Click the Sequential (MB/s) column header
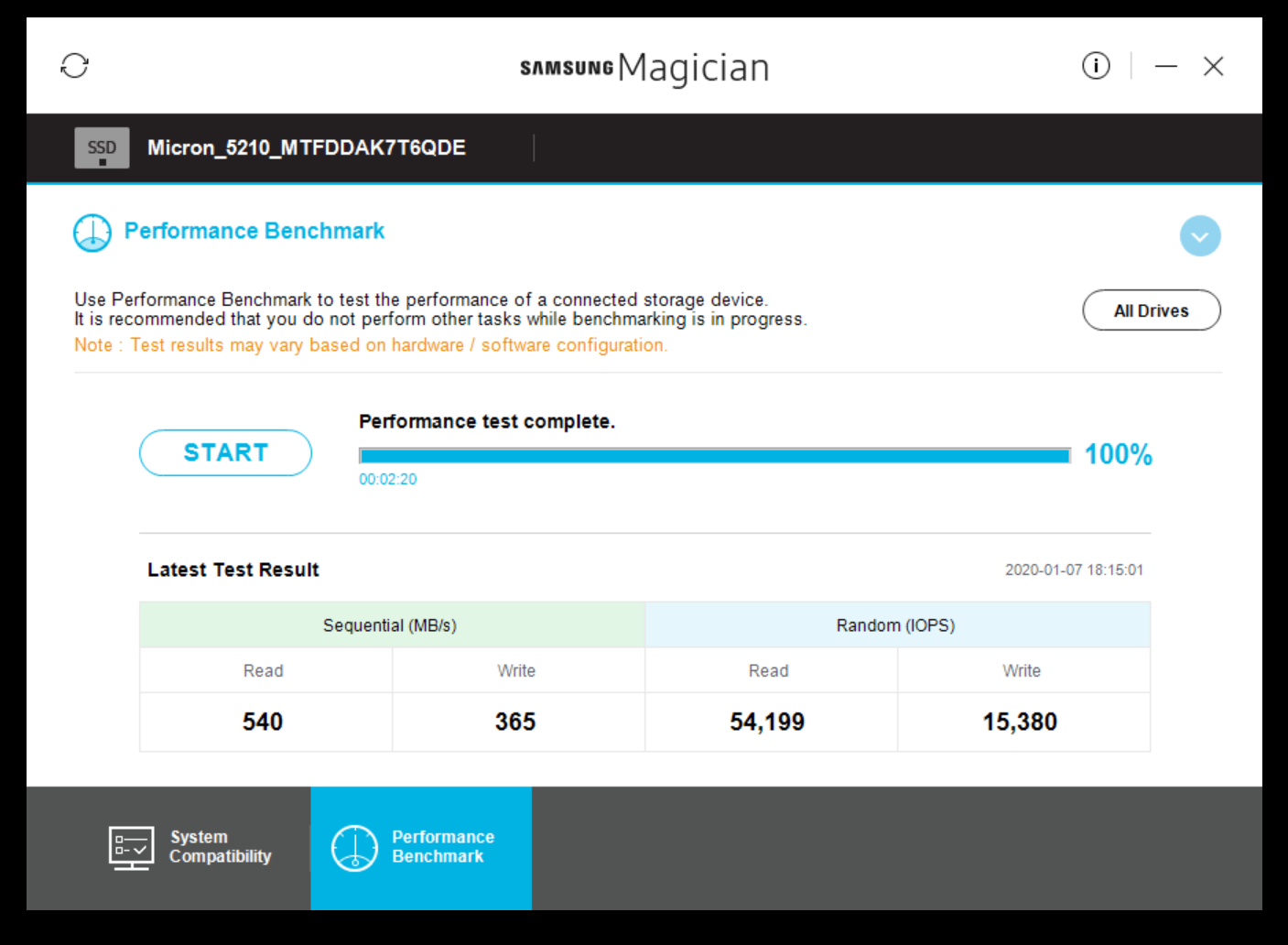 (392, 625)
